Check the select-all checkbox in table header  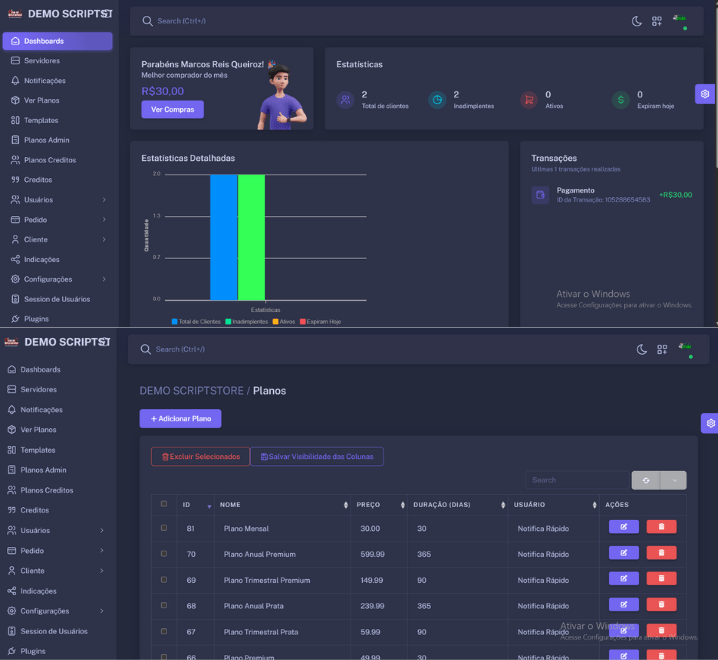(164, 504)
